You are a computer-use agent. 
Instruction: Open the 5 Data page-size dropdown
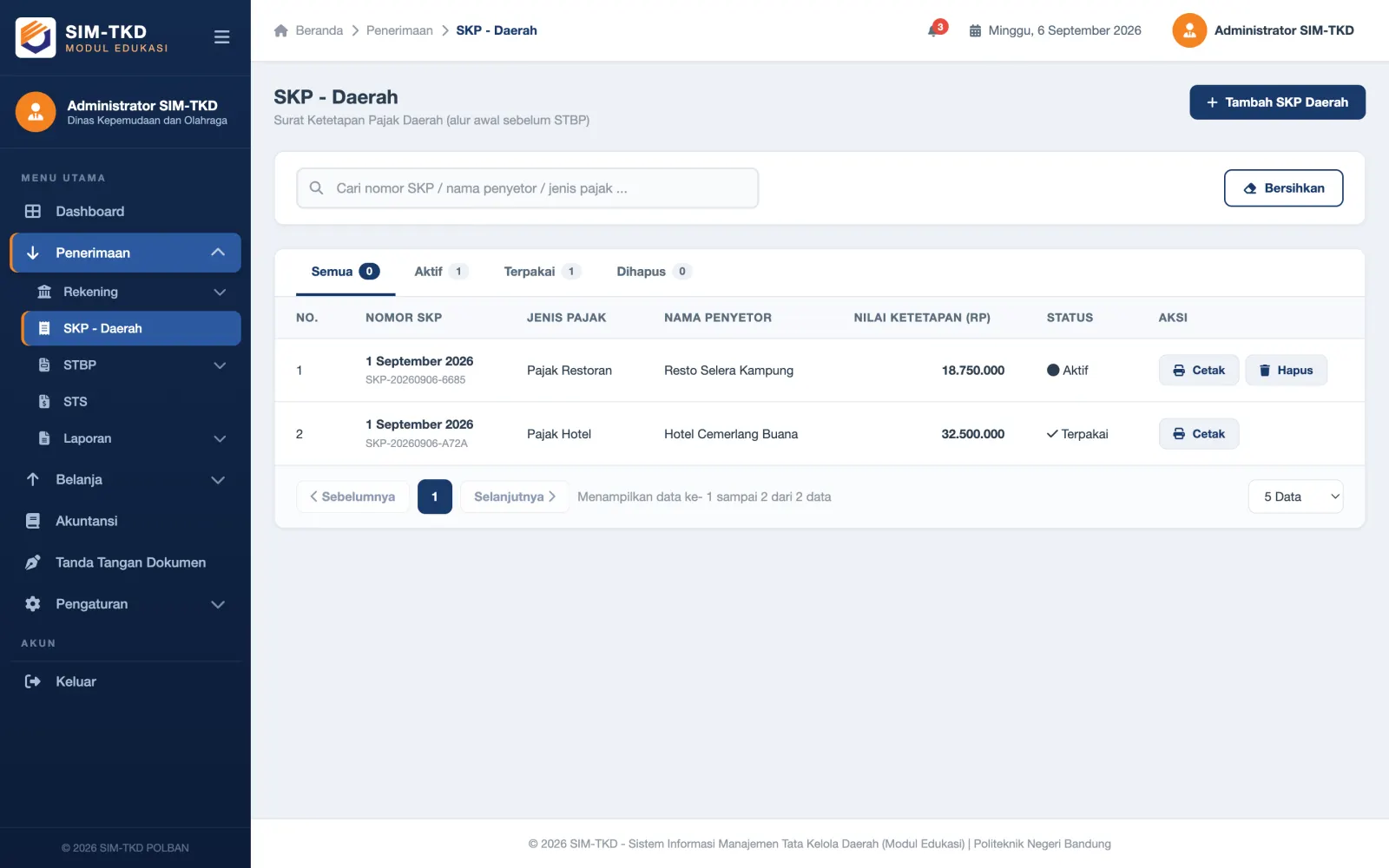pos(1295,496)
